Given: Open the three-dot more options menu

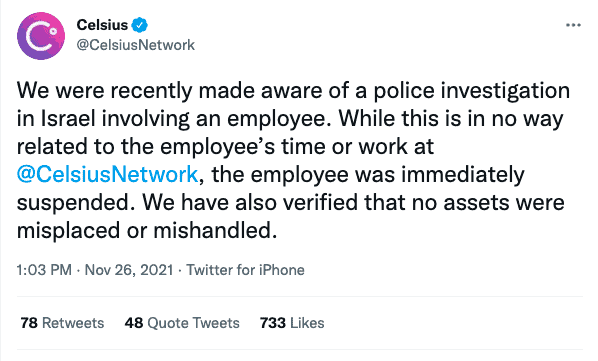Looking at the screenshot, I should pyautogui.click(x=573, y=25).
